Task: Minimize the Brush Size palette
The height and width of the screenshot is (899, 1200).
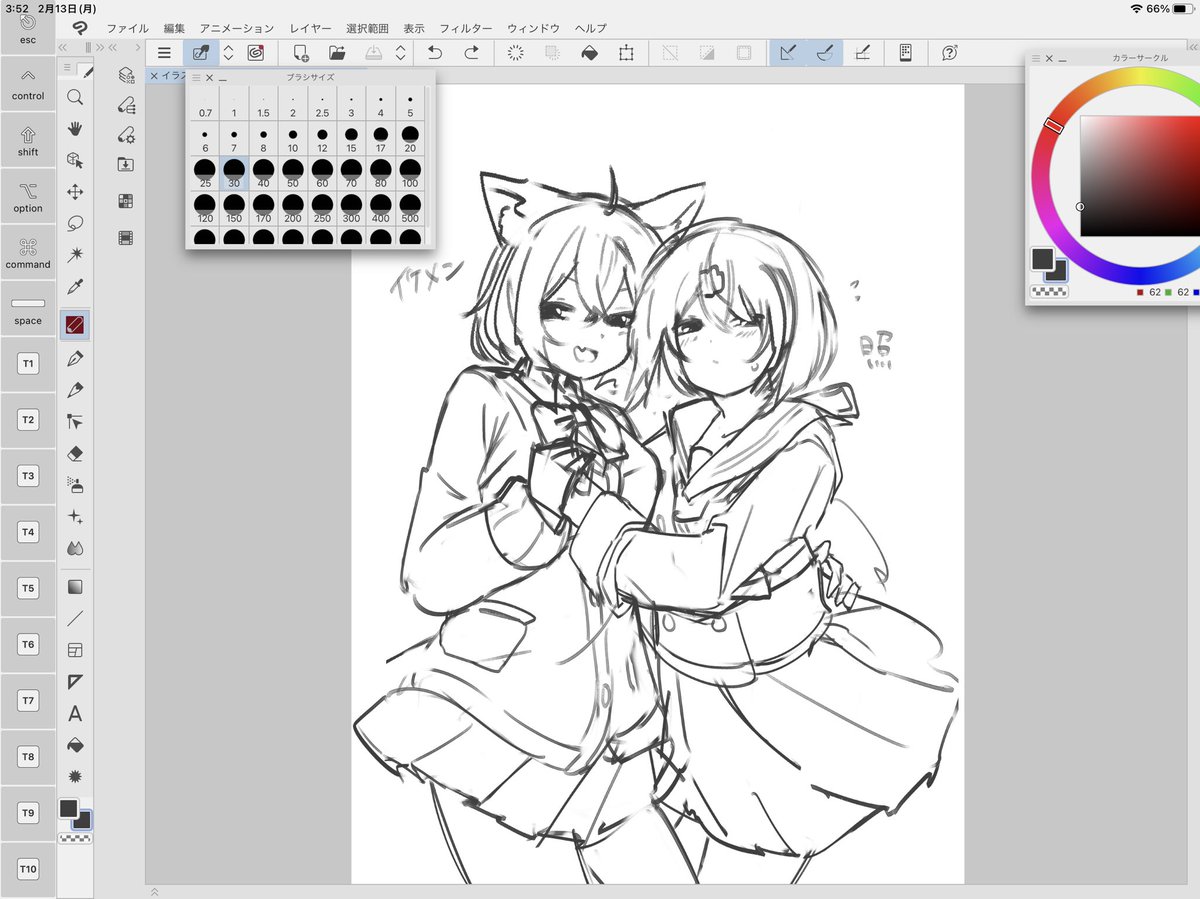Action: tap(222, 78)
